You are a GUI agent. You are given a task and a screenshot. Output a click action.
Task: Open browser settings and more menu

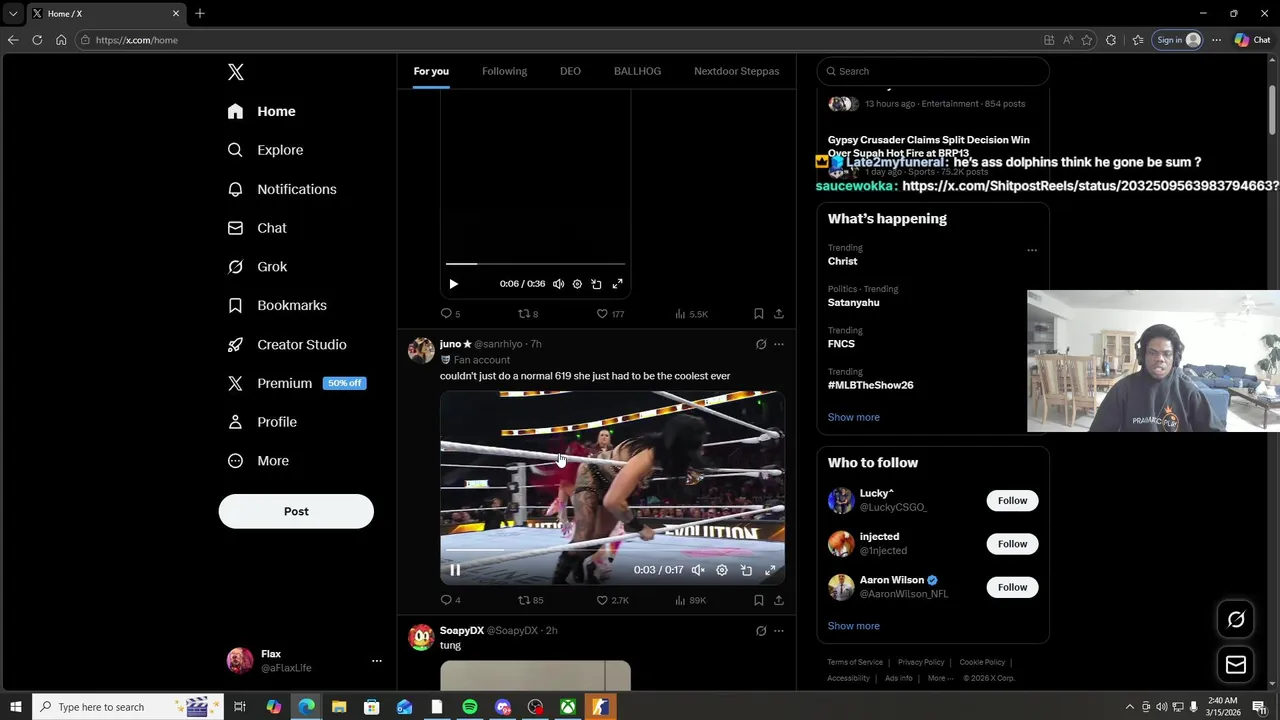pos(1216,40)
